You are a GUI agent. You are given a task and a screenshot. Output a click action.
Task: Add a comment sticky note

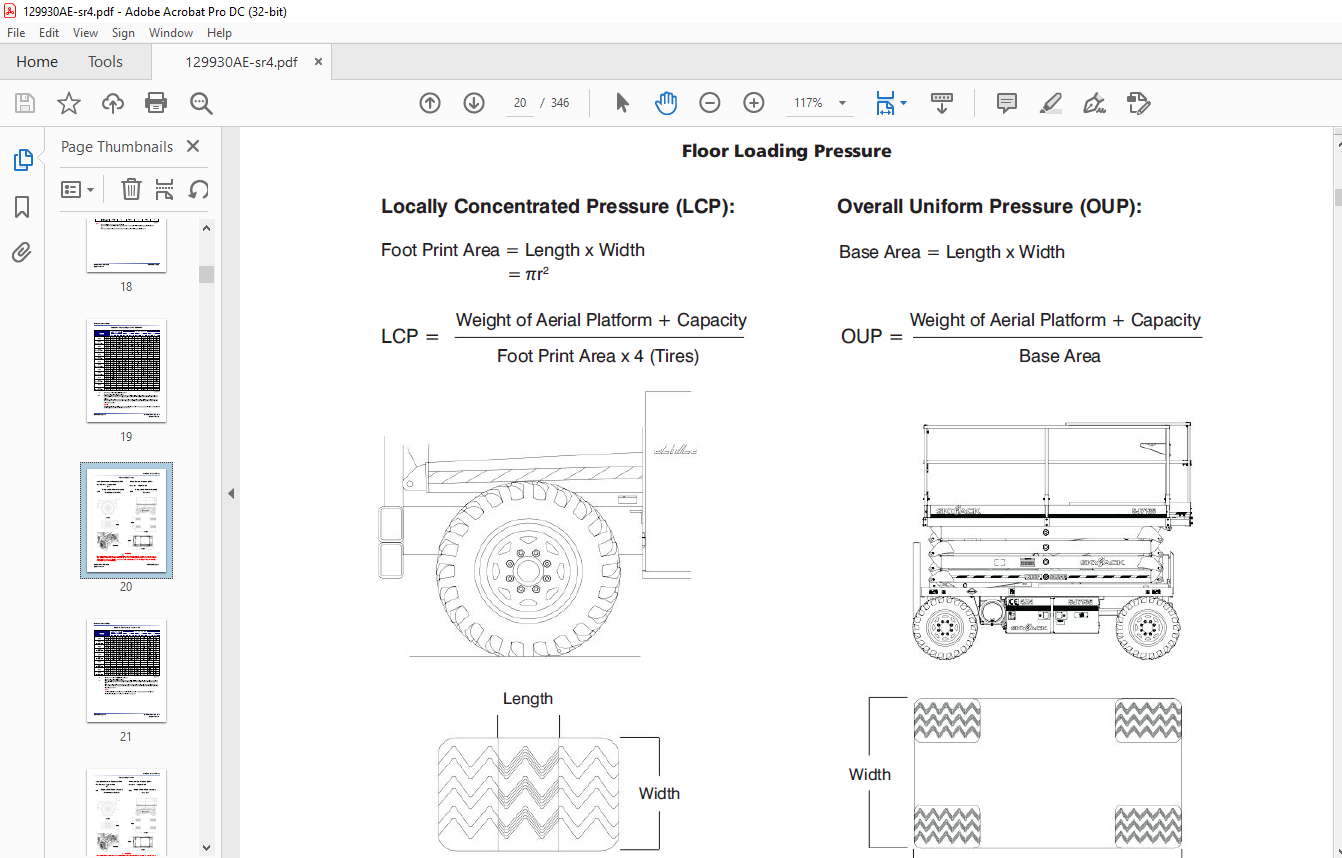pos(1007,103)
